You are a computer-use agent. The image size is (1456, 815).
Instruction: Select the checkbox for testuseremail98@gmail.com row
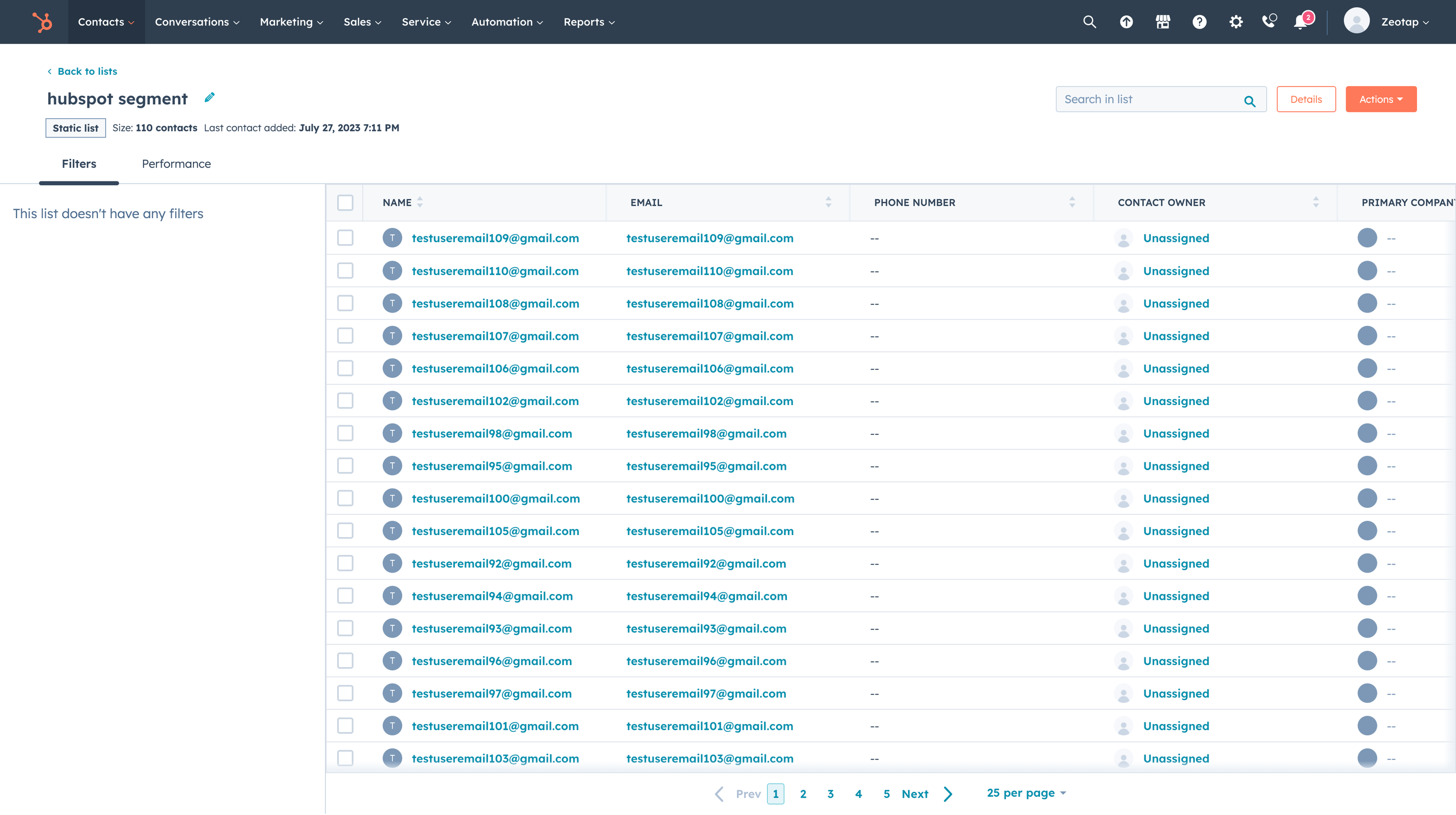point(345,434)
